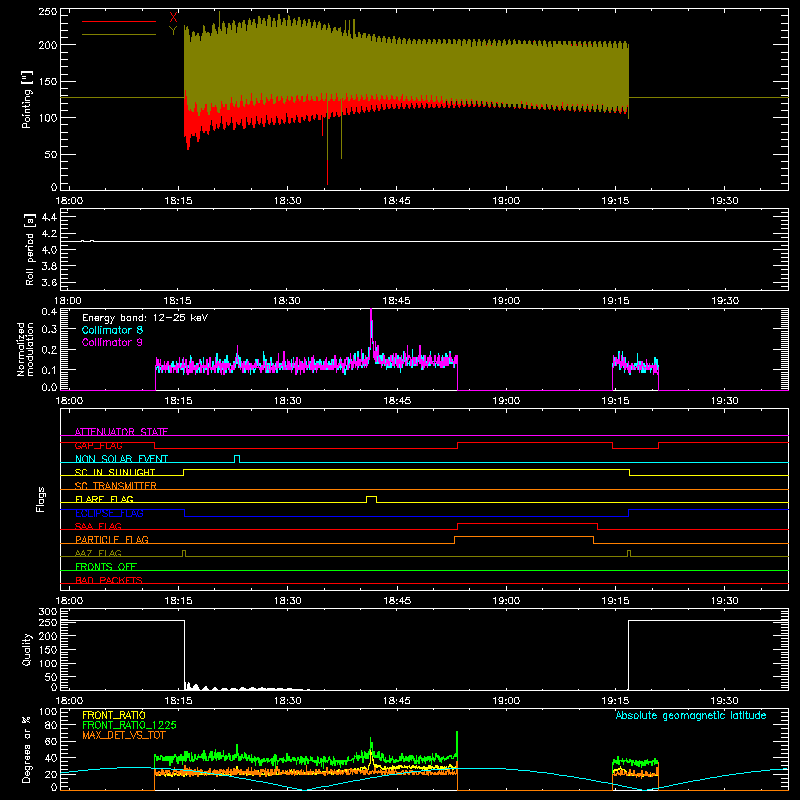Click the 'Degrees or %' axis title

pos(27,749)
